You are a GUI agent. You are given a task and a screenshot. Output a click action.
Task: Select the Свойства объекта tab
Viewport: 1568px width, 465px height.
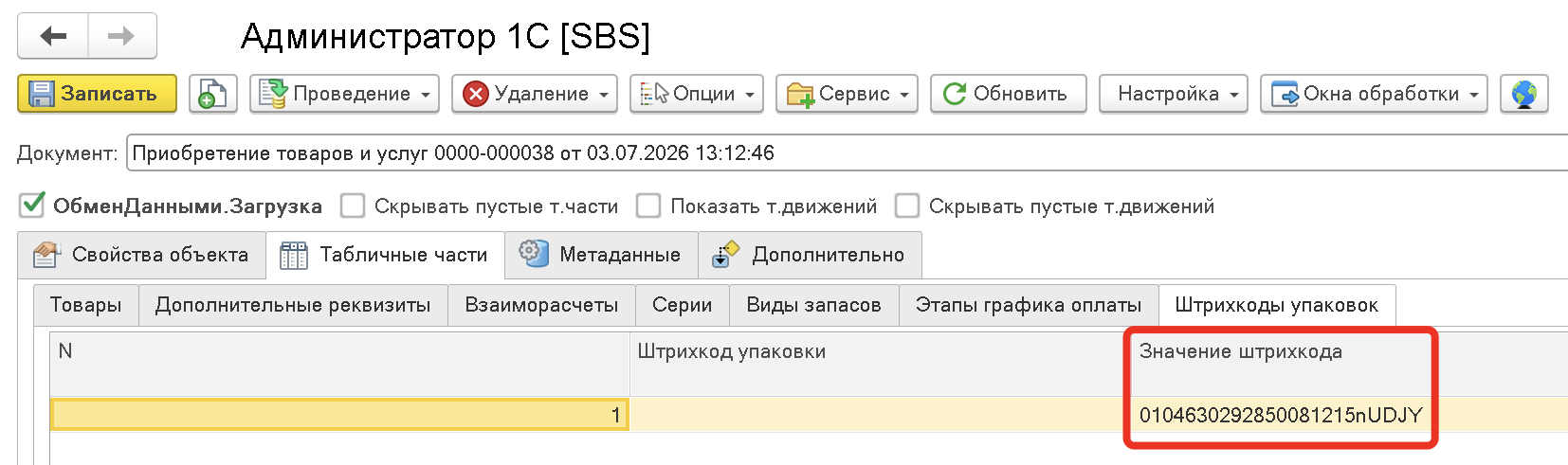[x=141, y=255]
